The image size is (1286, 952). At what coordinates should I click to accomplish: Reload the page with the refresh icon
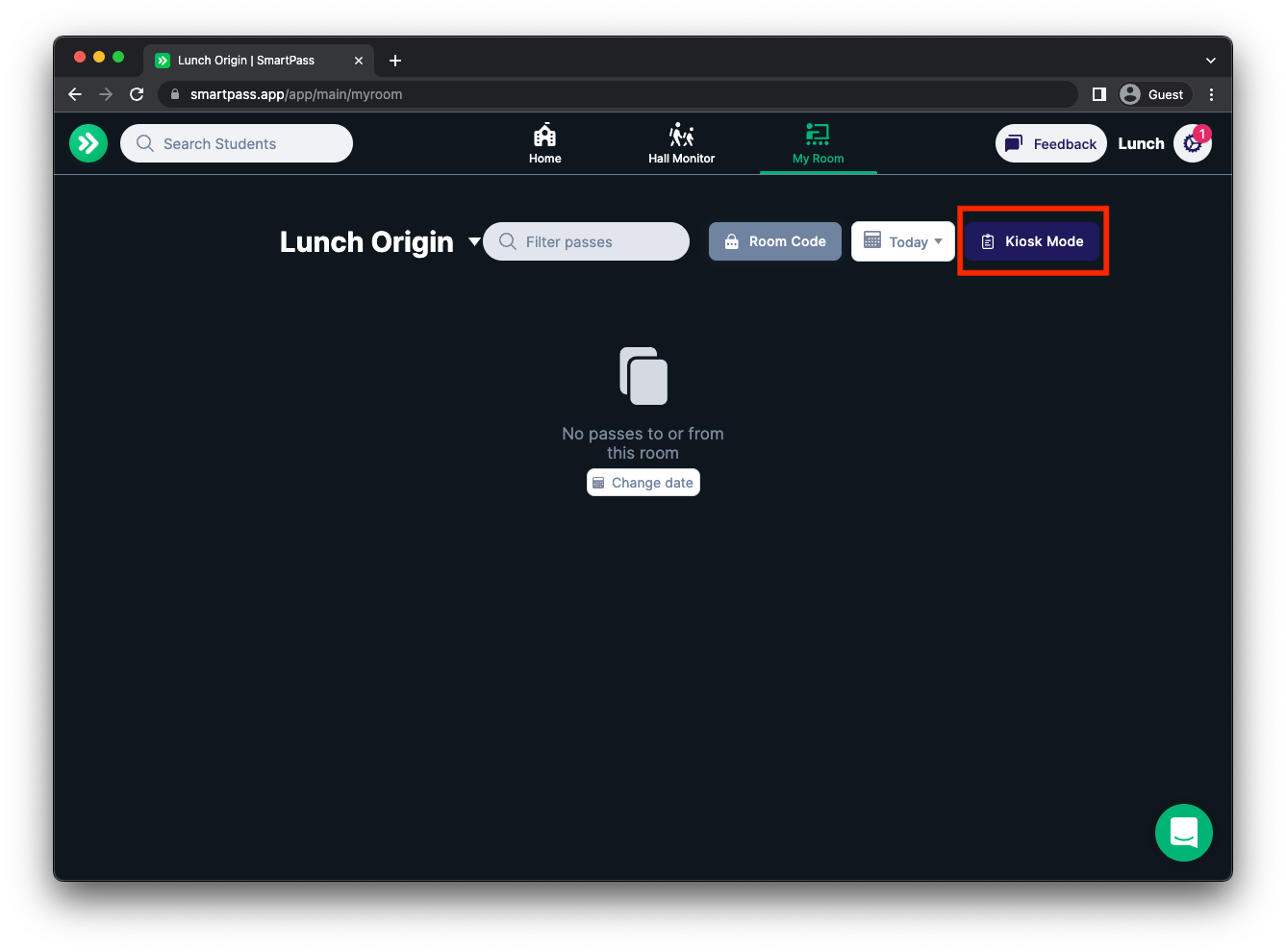tap(137, 94)
